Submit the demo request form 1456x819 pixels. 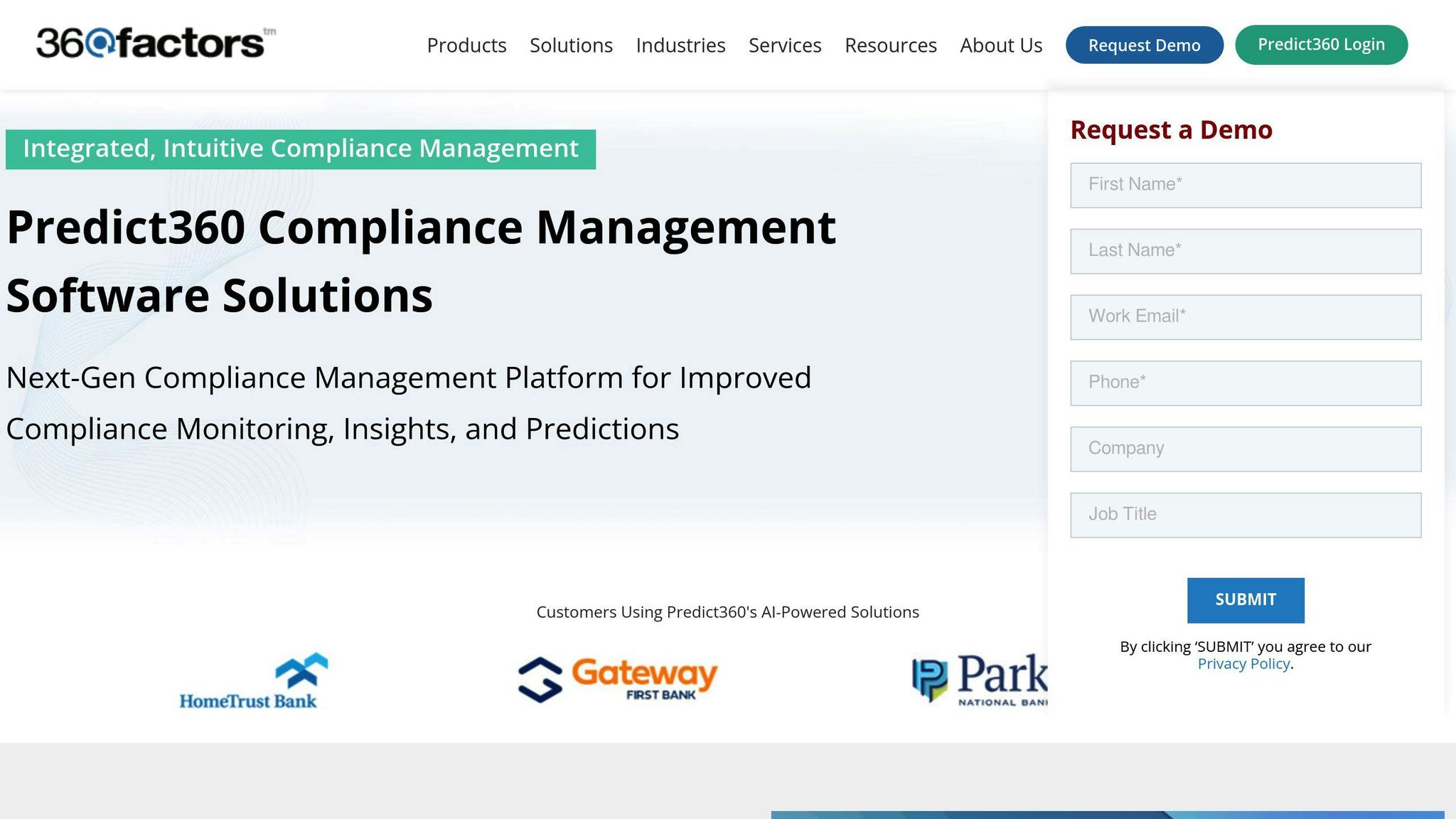[1246, 600]
